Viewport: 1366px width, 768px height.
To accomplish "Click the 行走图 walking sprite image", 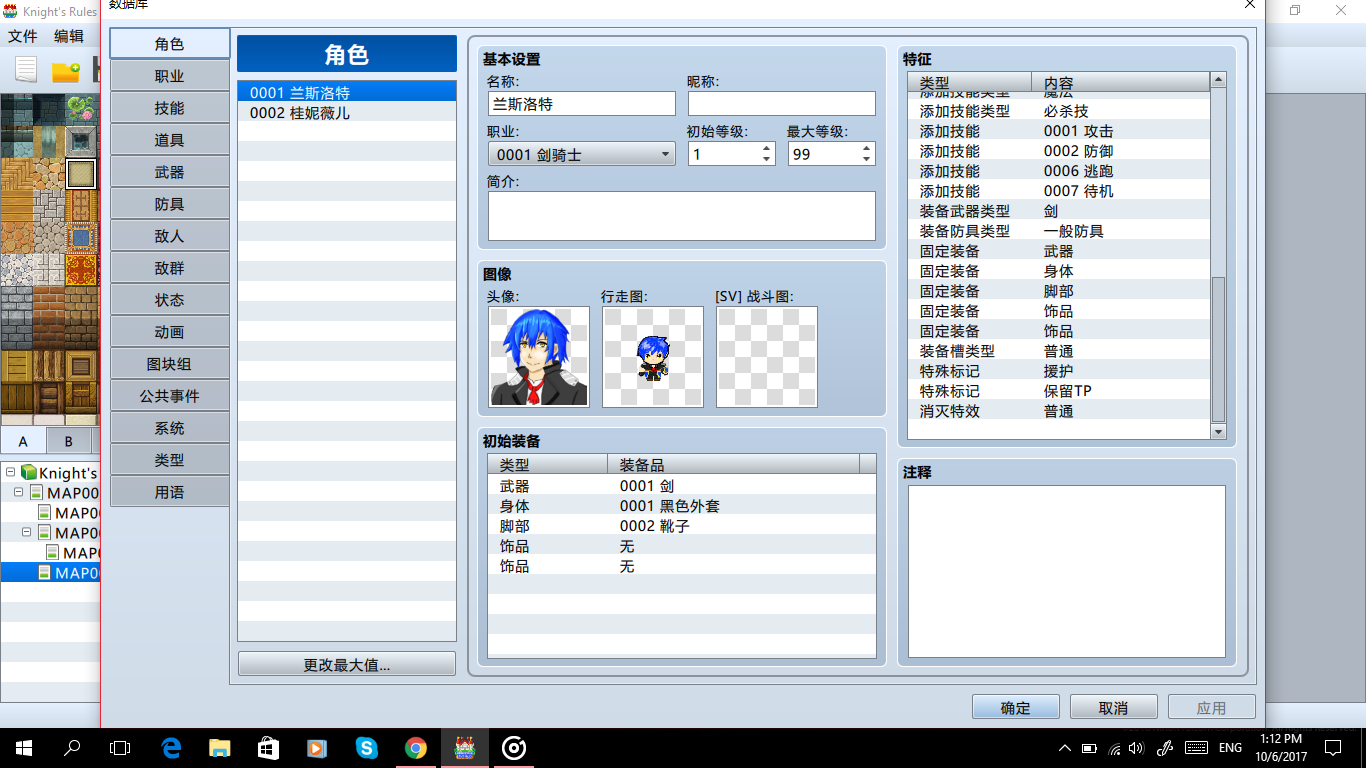I will tap(653, 356).
